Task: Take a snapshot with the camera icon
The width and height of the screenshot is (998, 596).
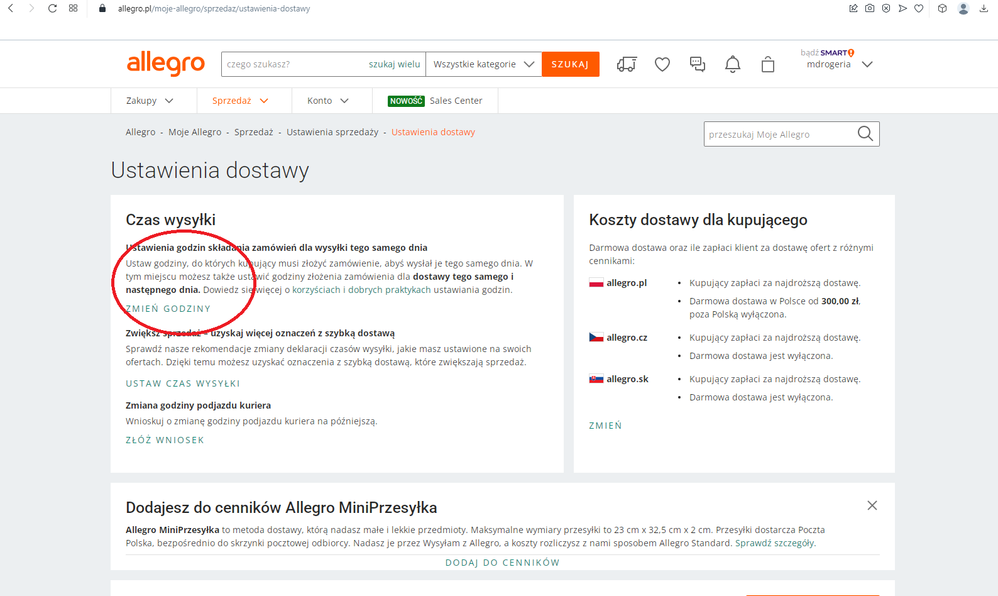Action: (x=869, y=8)
